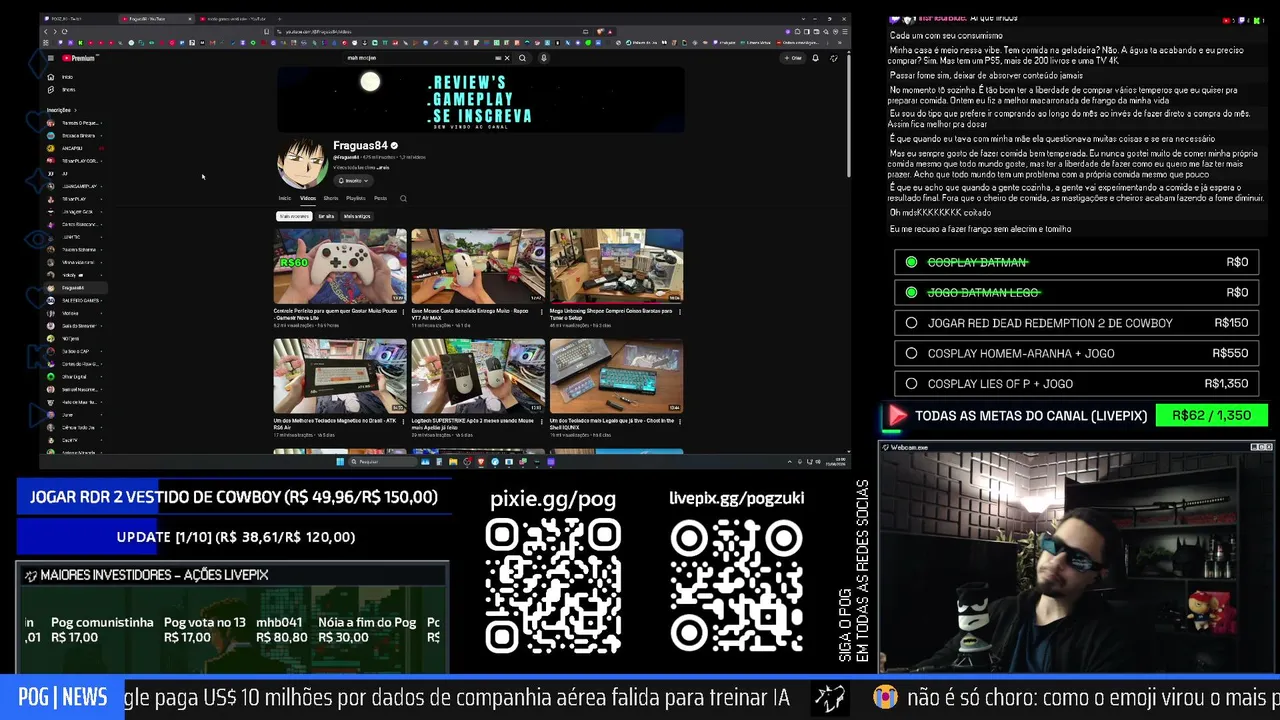Switch to the Shorts channel tab
1280x720 pixels.
(x=331, y=198)
